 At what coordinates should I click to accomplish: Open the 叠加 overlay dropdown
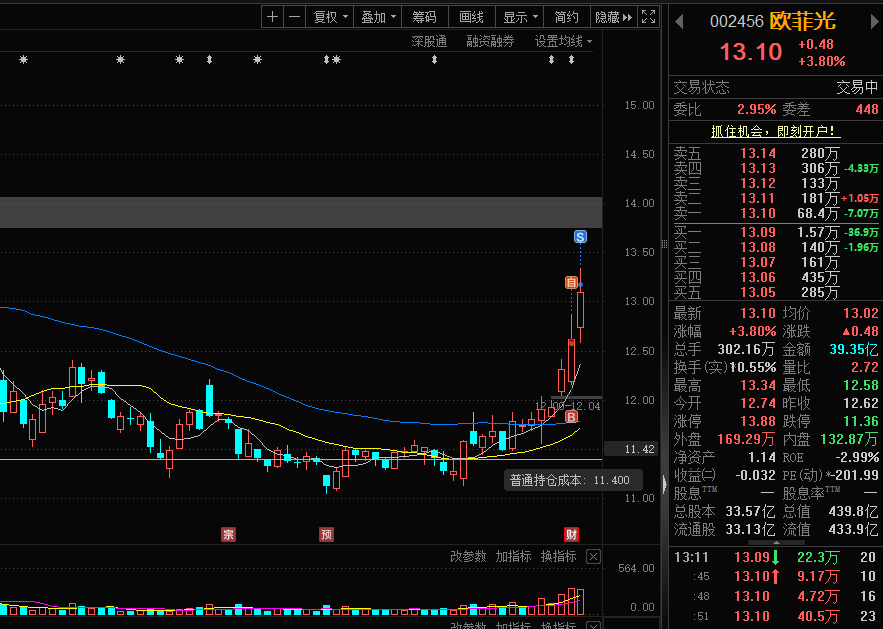(x=378, y=17)
